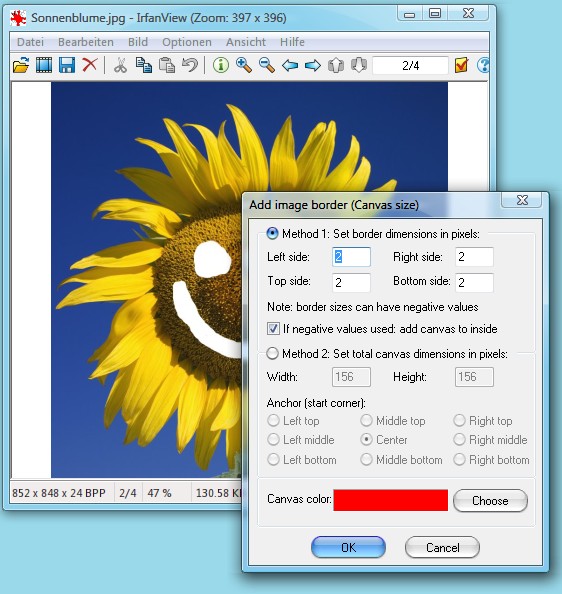Click the Right side input field
Image resolution: width=562 pixels, height=594 pixels.
point(474,257)
